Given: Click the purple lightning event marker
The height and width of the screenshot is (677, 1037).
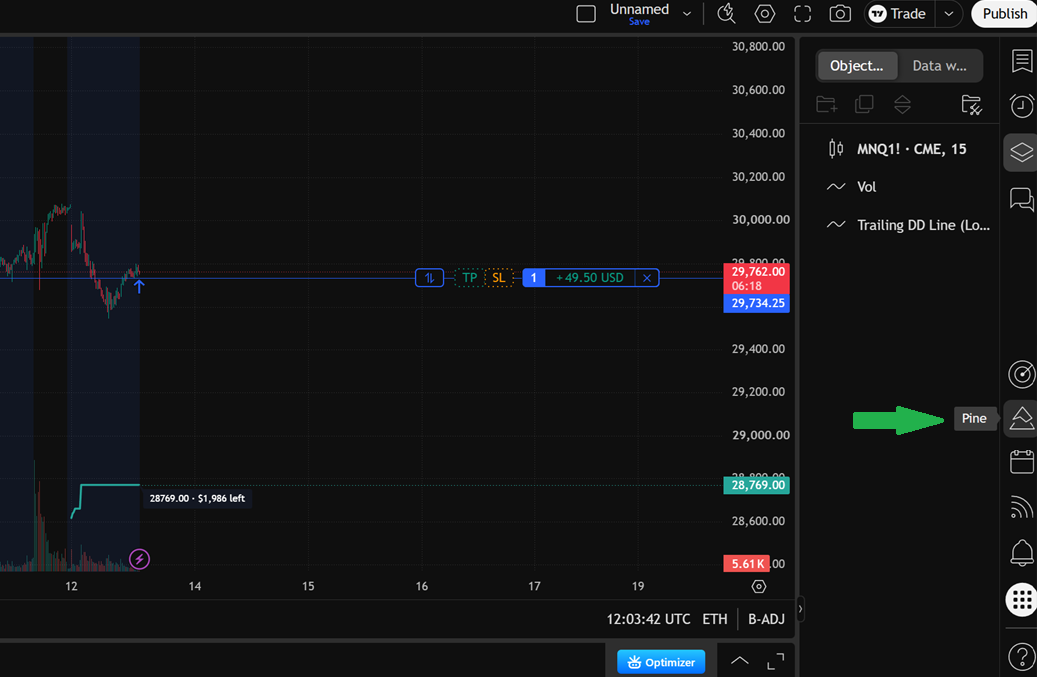Looking at the screenshot, I should (x=139, y=559).
